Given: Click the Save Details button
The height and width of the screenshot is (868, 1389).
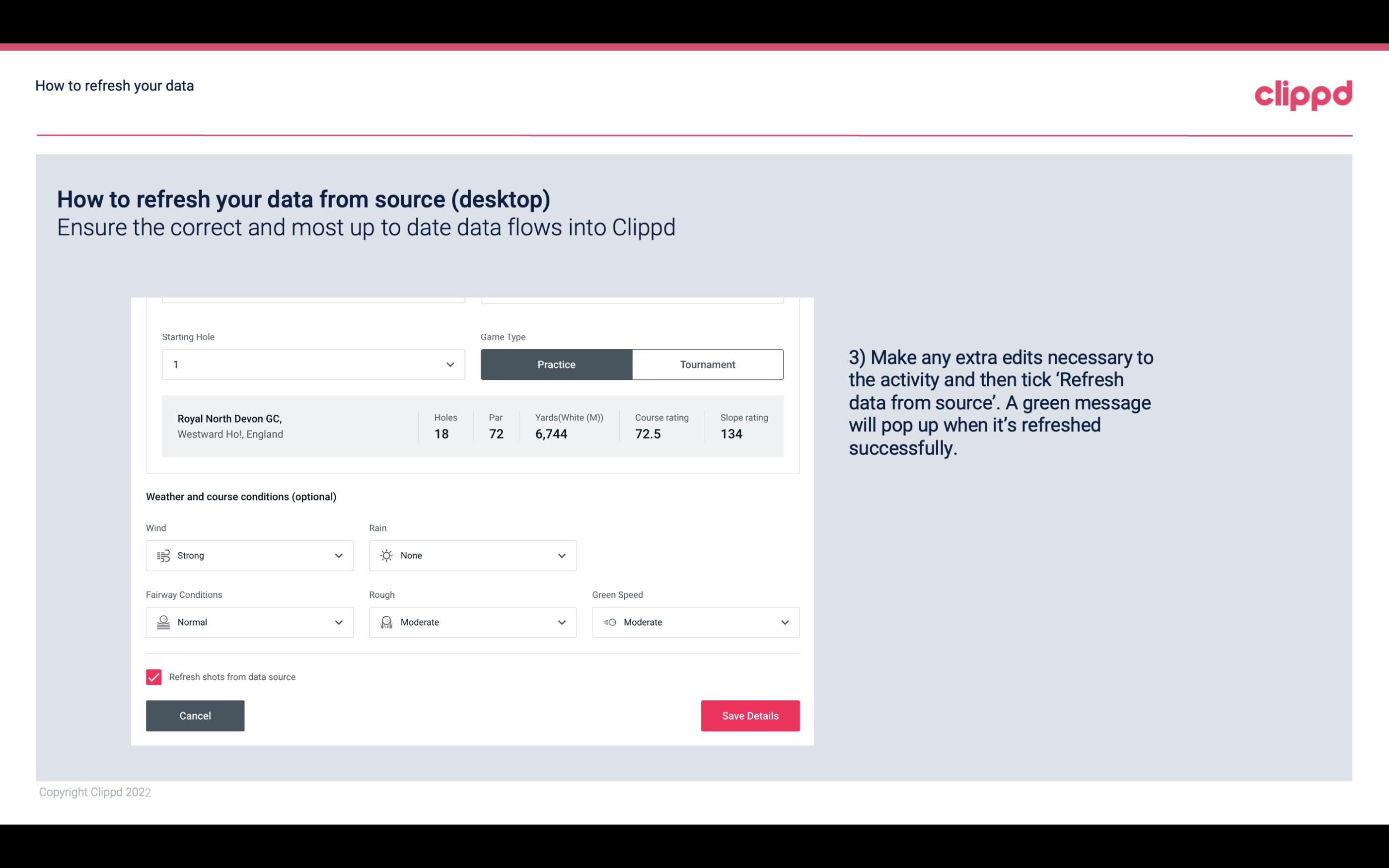Looking at the screenshot, I should pos(749,716).
